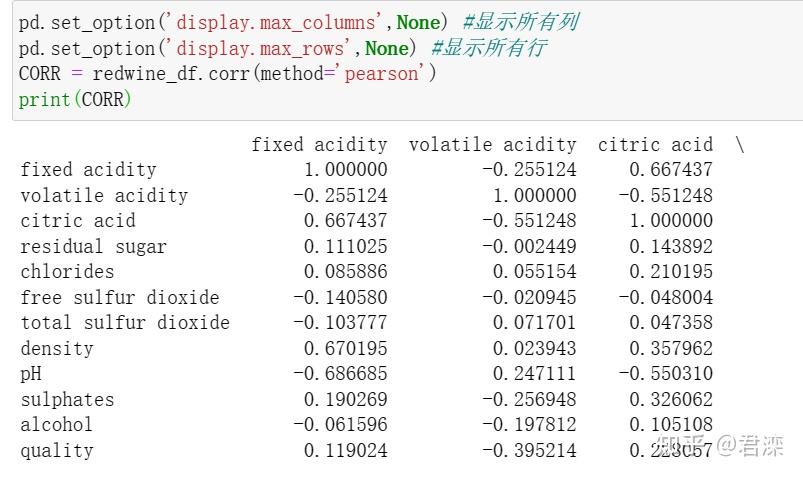Click the chlorides row label
This screenshot has width=803, height=478.
click(68, 272)
